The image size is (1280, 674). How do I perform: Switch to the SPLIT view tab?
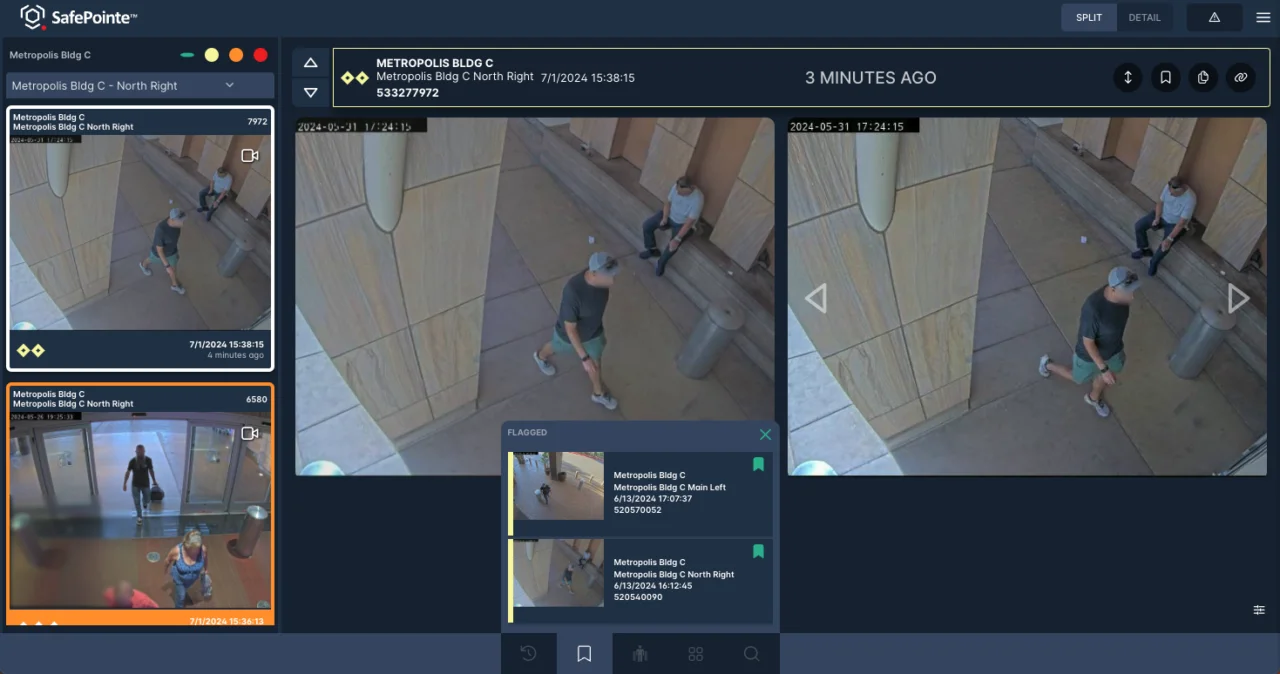point(1088,17)
